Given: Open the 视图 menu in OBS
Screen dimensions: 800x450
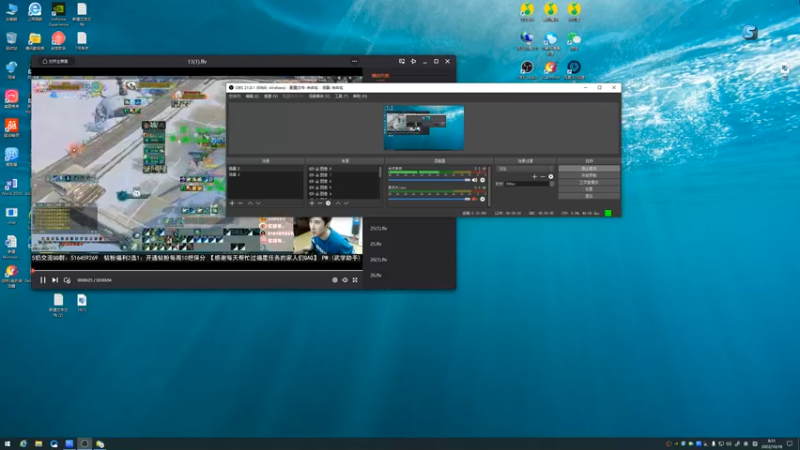Looking at the screenshot, I should 270,96.
